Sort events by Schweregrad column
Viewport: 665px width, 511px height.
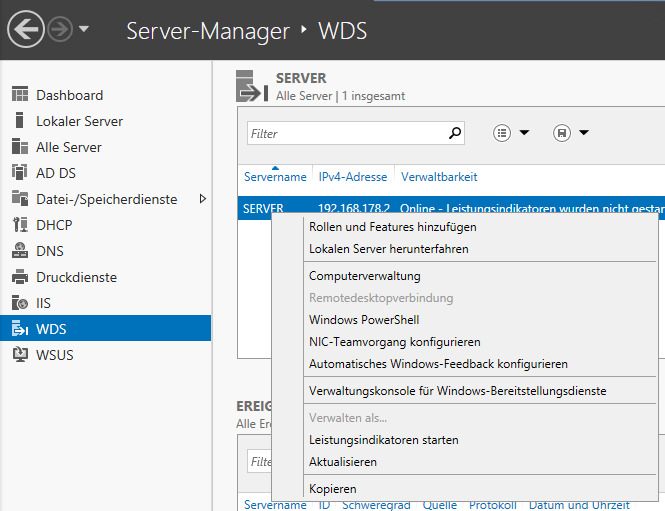[376, 505]
